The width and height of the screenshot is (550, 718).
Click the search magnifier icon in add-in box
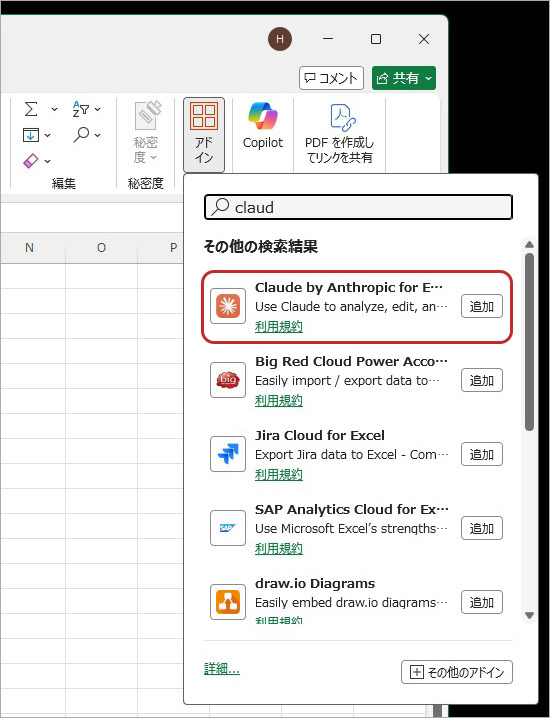click(x=221, y=207)
